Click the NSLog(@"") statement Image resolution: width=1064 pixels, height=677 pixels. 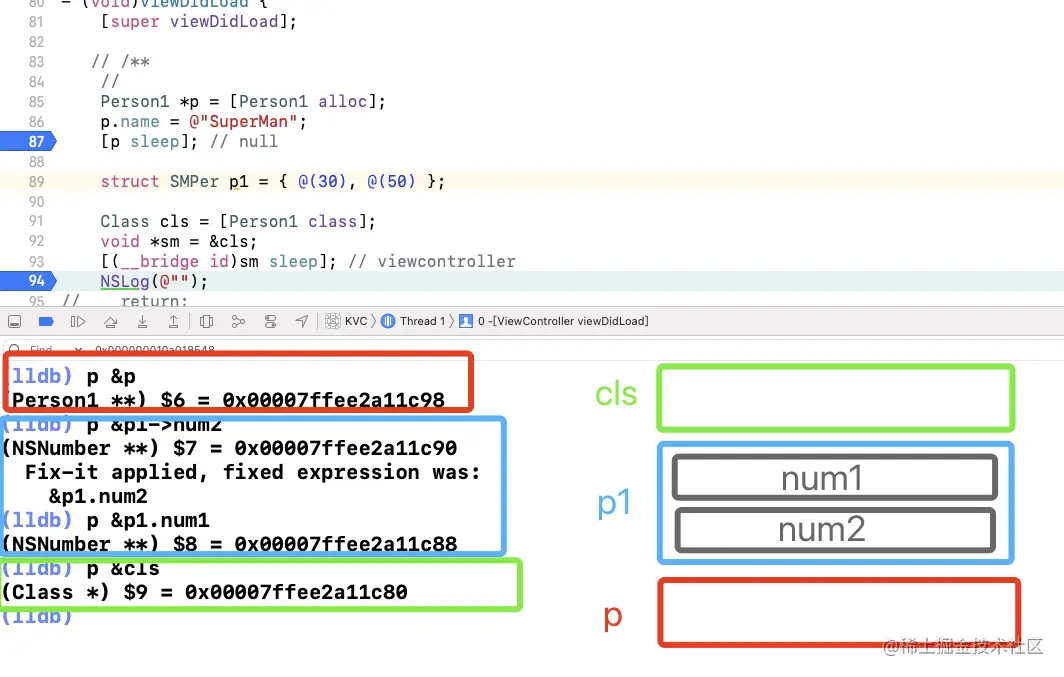154,282
